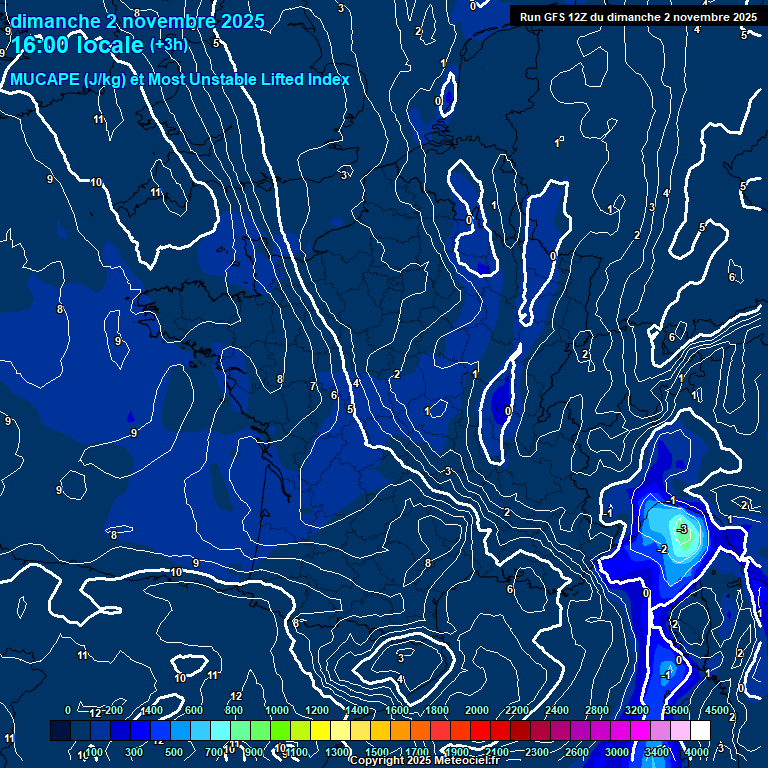The height and width of the screenshot is (768, 768).
Task: Click the '1000' legend value
Action: coord(277,710)
